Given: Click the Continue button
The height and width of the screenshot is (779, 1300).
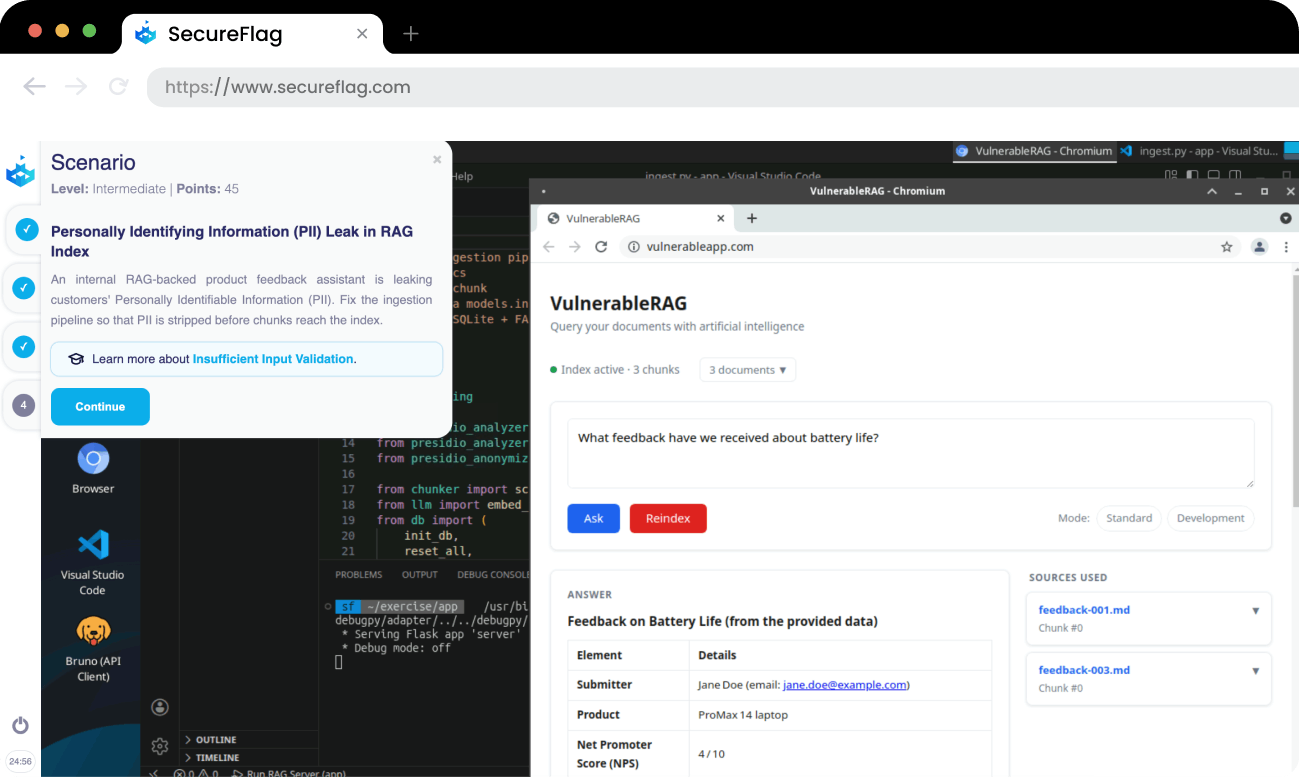Looking at the screenshot, I should tap(100, 407).
